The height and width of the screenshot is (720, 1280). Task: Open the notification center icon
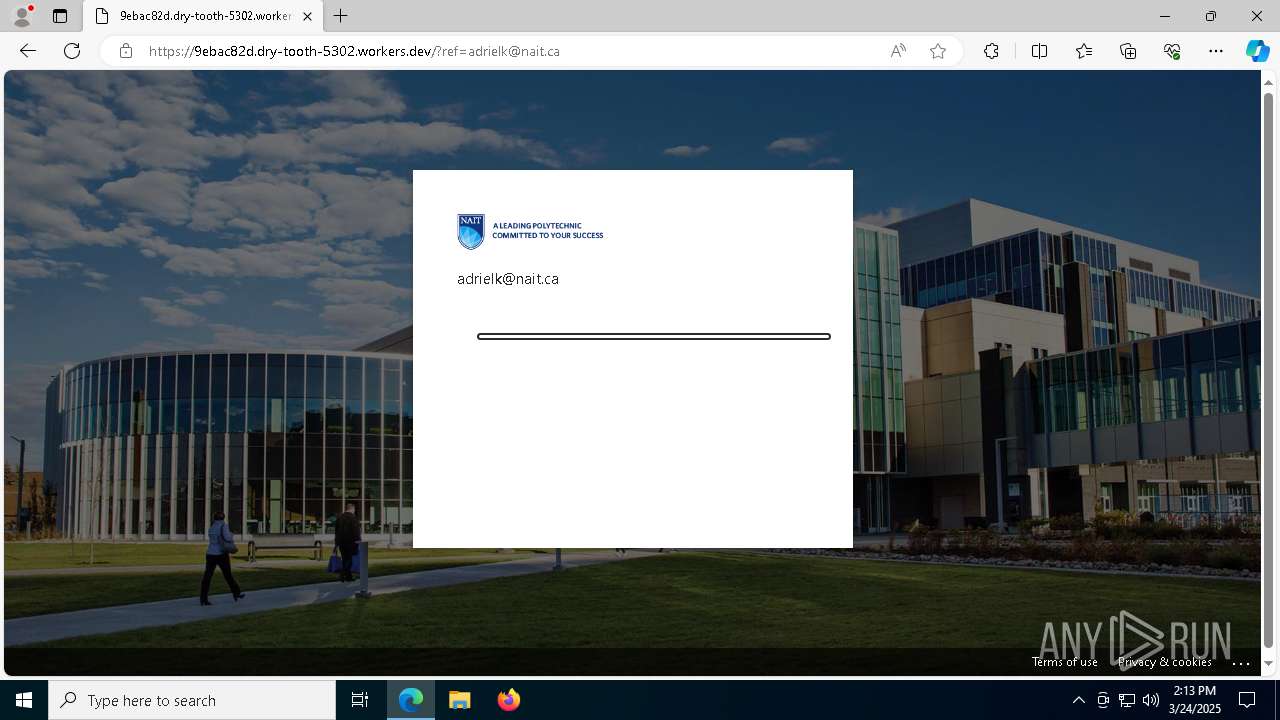[x=1247, y=700]
